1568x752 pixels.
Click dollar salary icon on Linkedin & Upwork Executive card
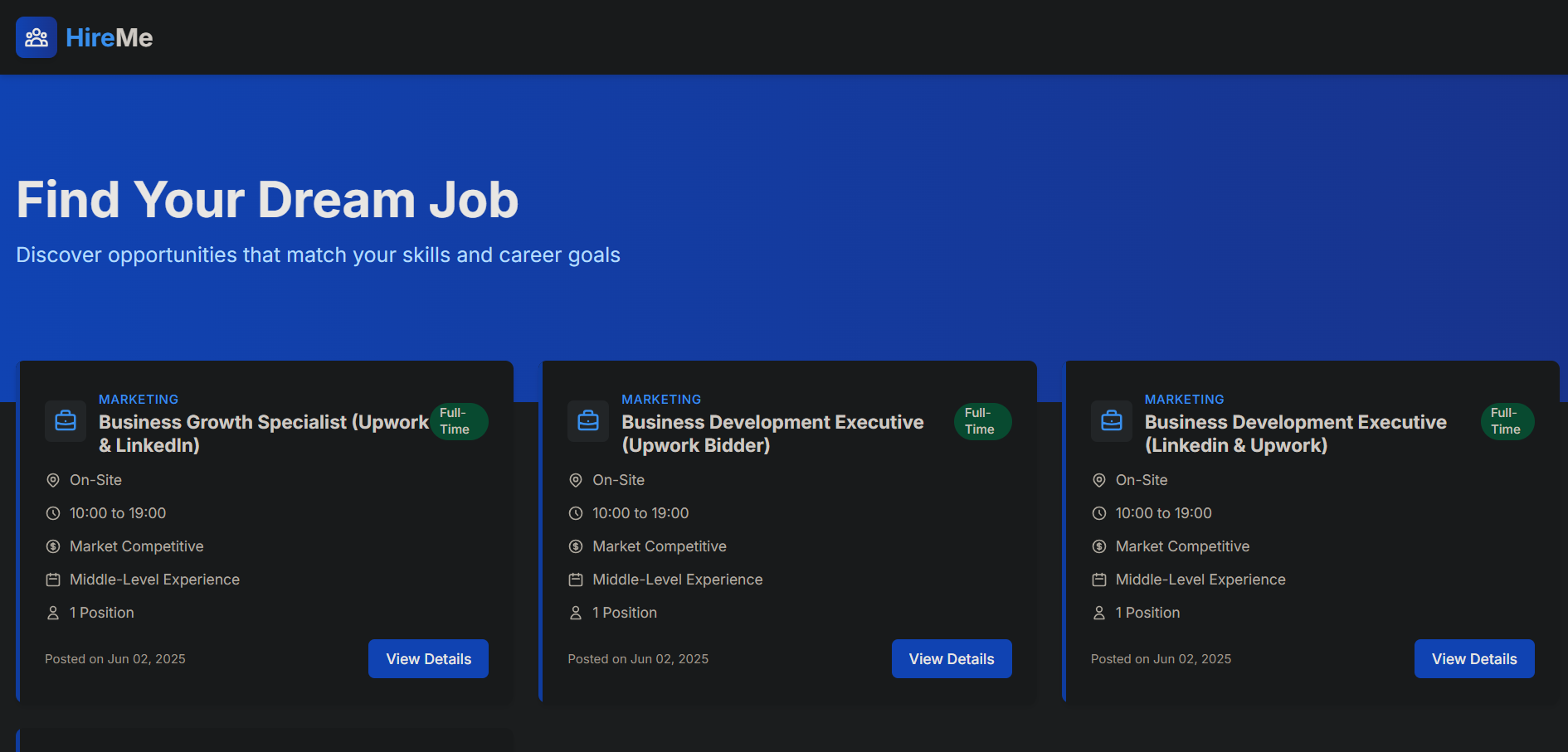point(1099,546)
